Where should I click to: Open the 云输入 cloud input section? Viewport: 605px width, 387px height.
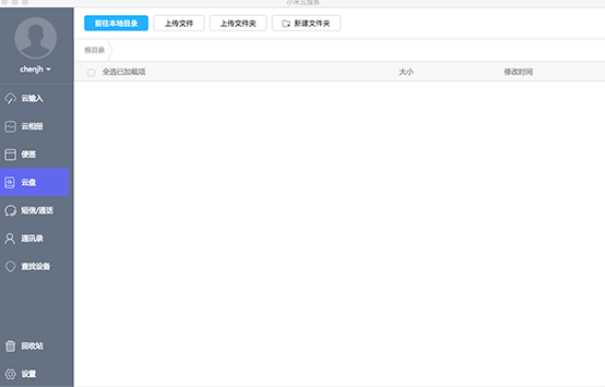35,98
